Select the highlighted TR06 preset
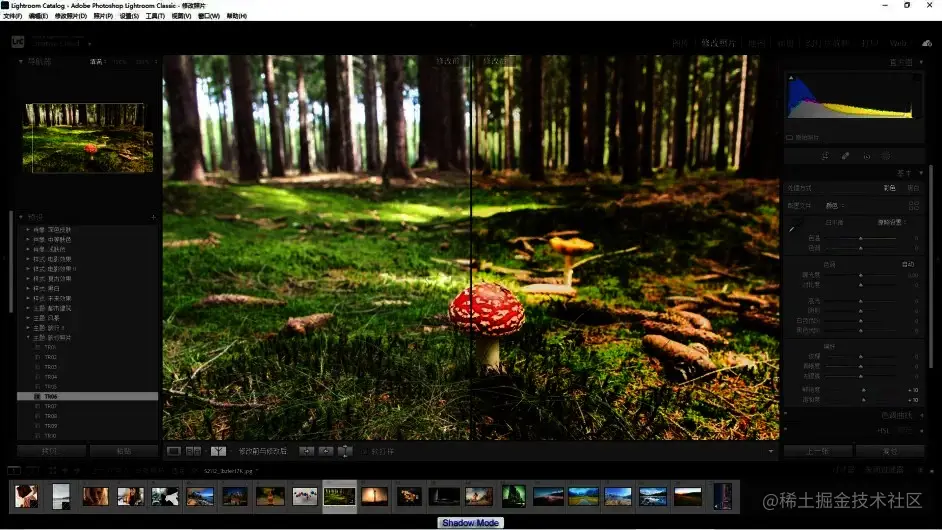The image size is (942, 530). coord(88,397)
